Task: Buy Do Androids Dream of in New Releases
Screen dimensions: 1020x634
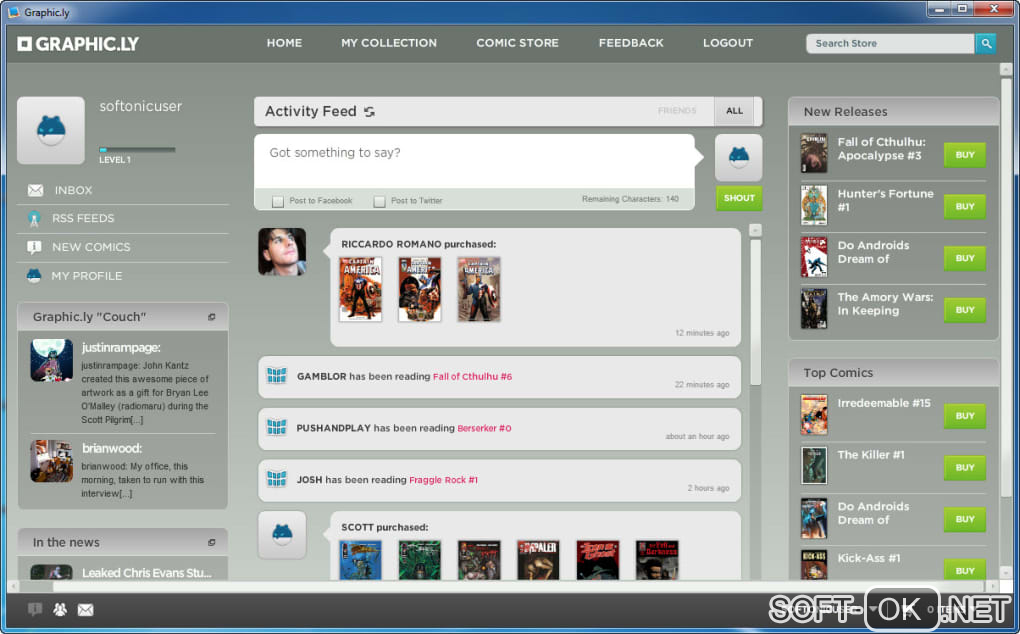Action: (965, 258)
